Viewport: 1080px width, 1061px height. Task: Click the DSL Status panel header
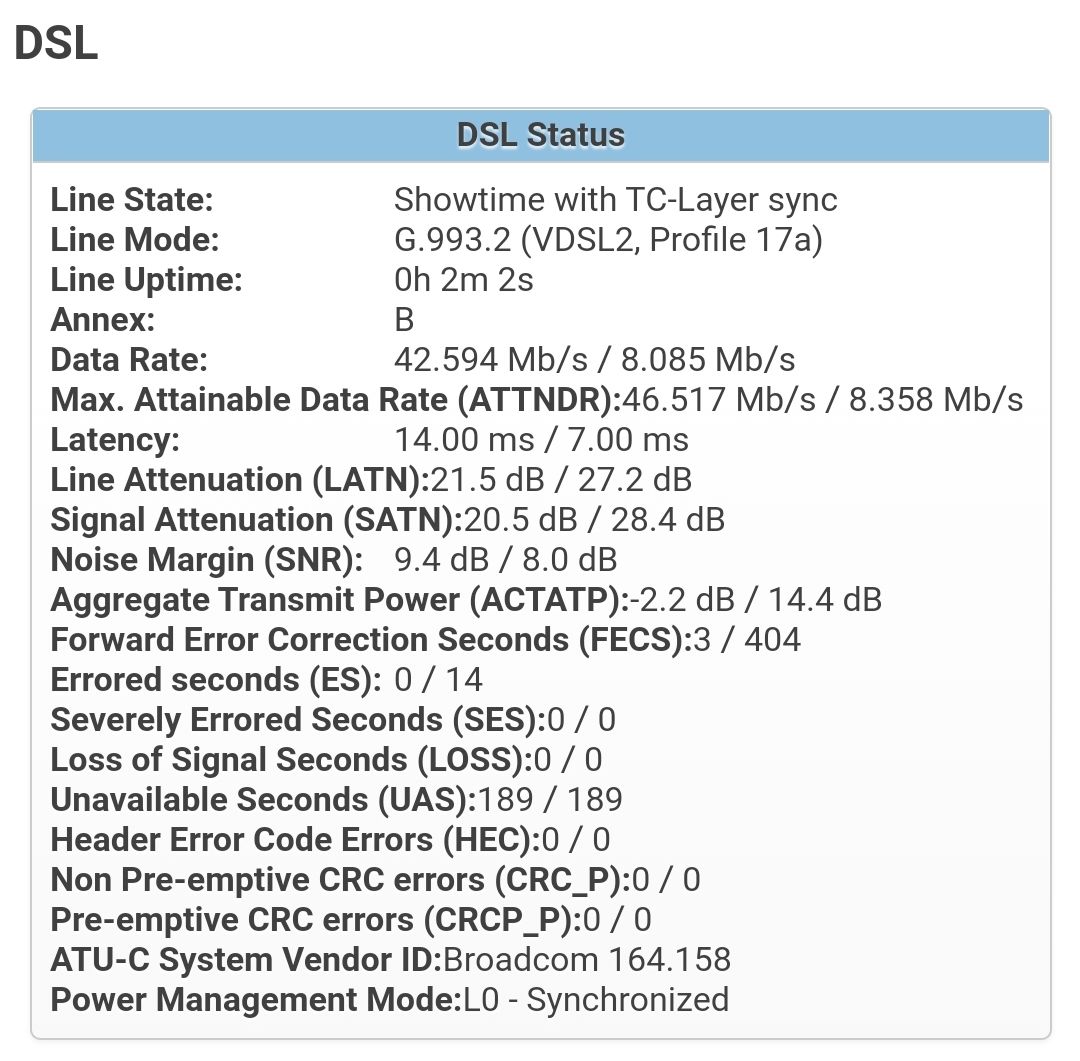[540, 135]
